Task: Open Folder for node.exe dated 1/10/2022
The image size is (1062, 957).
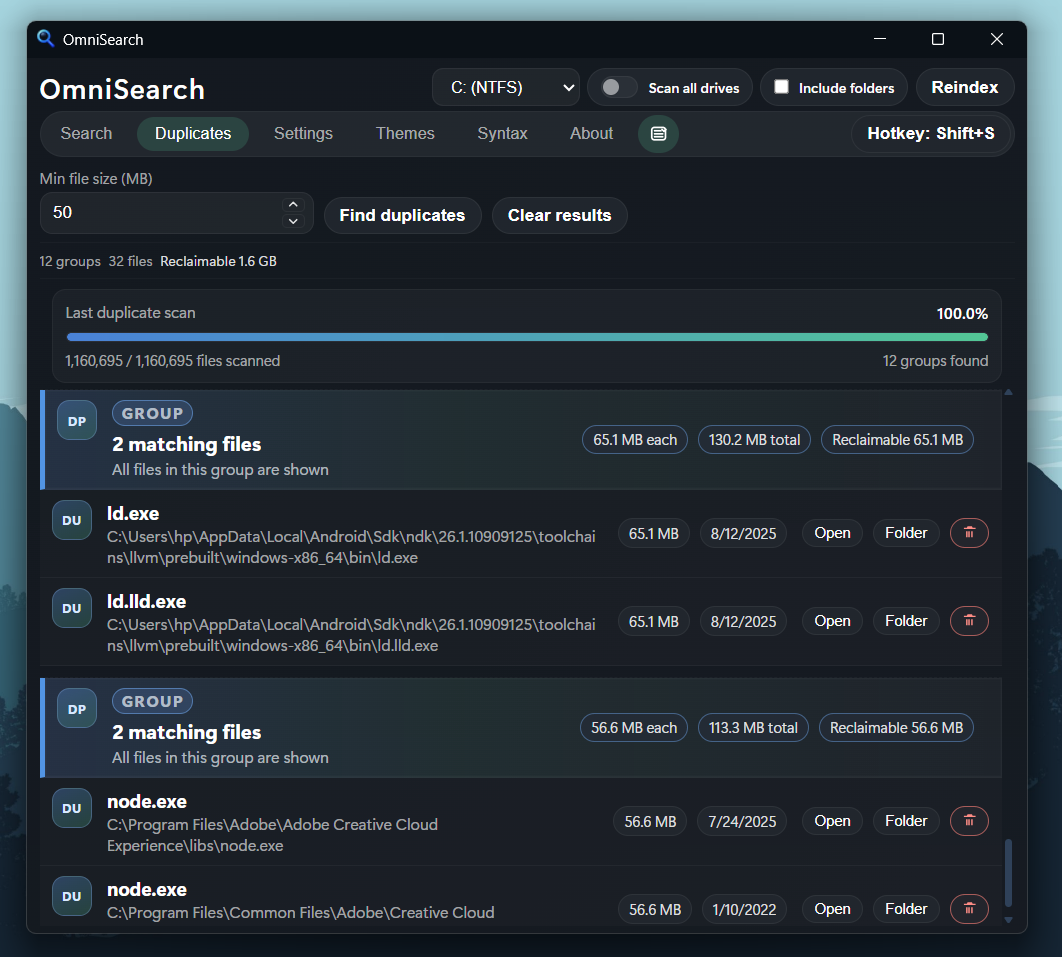Action: click(x=906, y=909)
